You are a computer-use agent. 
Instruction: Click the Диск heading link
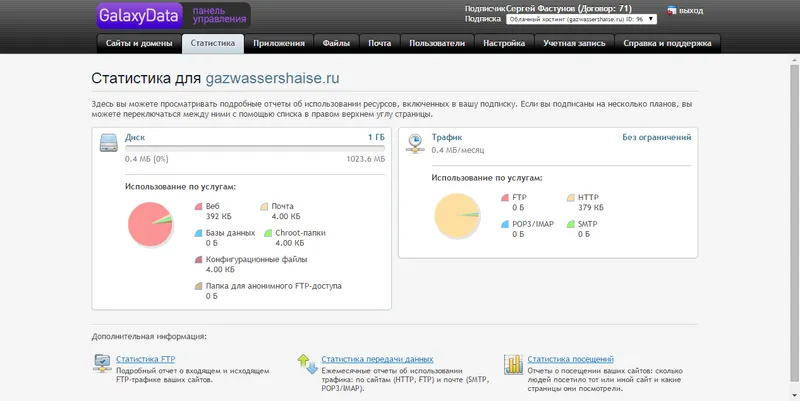point(135,138)
